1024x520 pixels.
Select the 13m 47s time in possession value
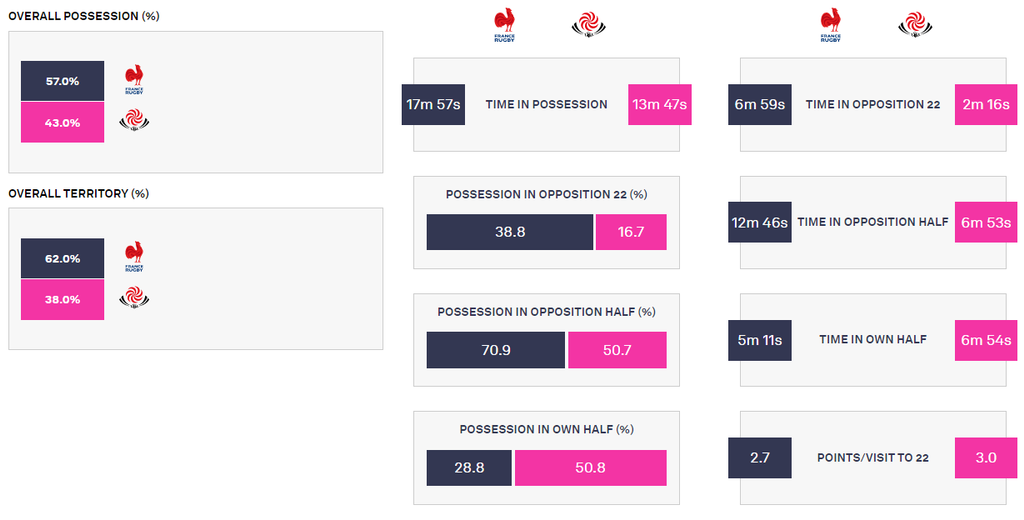[660, 105]
